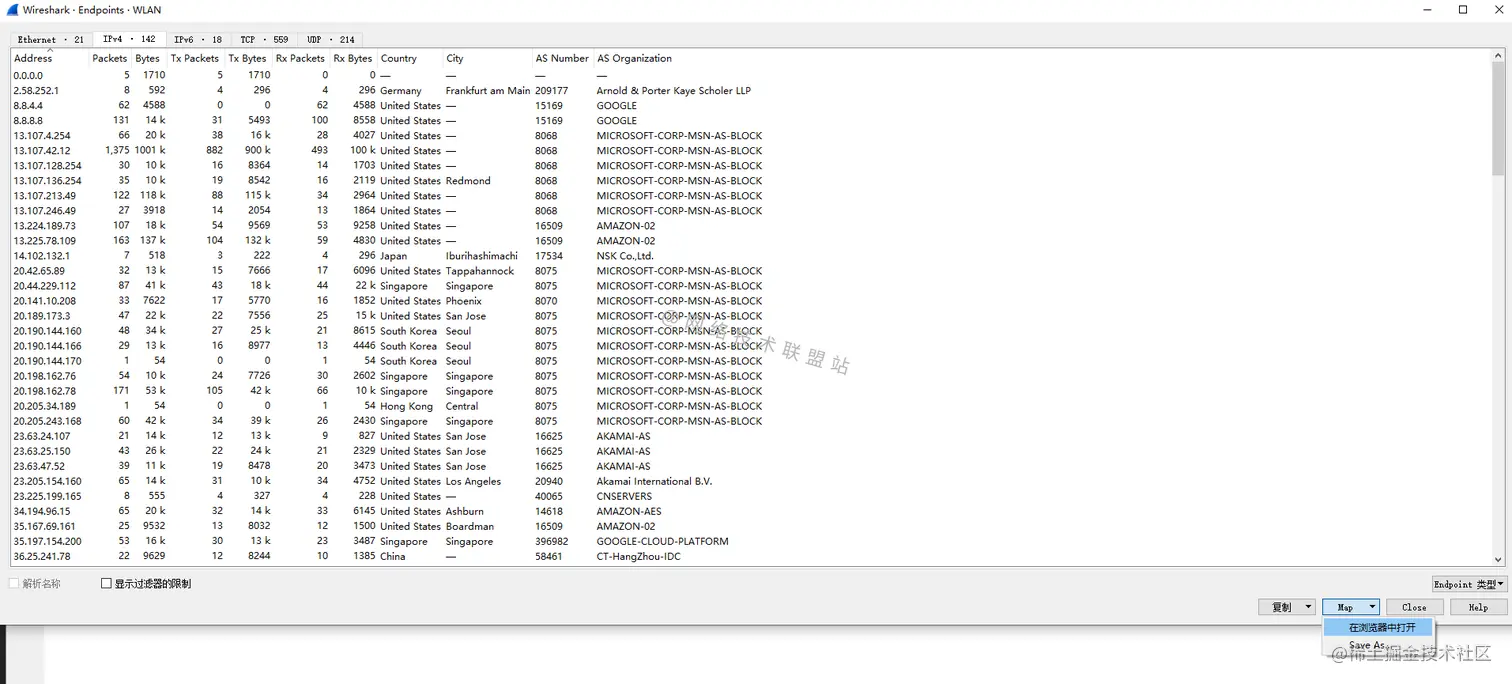Sort by the Rx Packets column header

click(302, 58)
